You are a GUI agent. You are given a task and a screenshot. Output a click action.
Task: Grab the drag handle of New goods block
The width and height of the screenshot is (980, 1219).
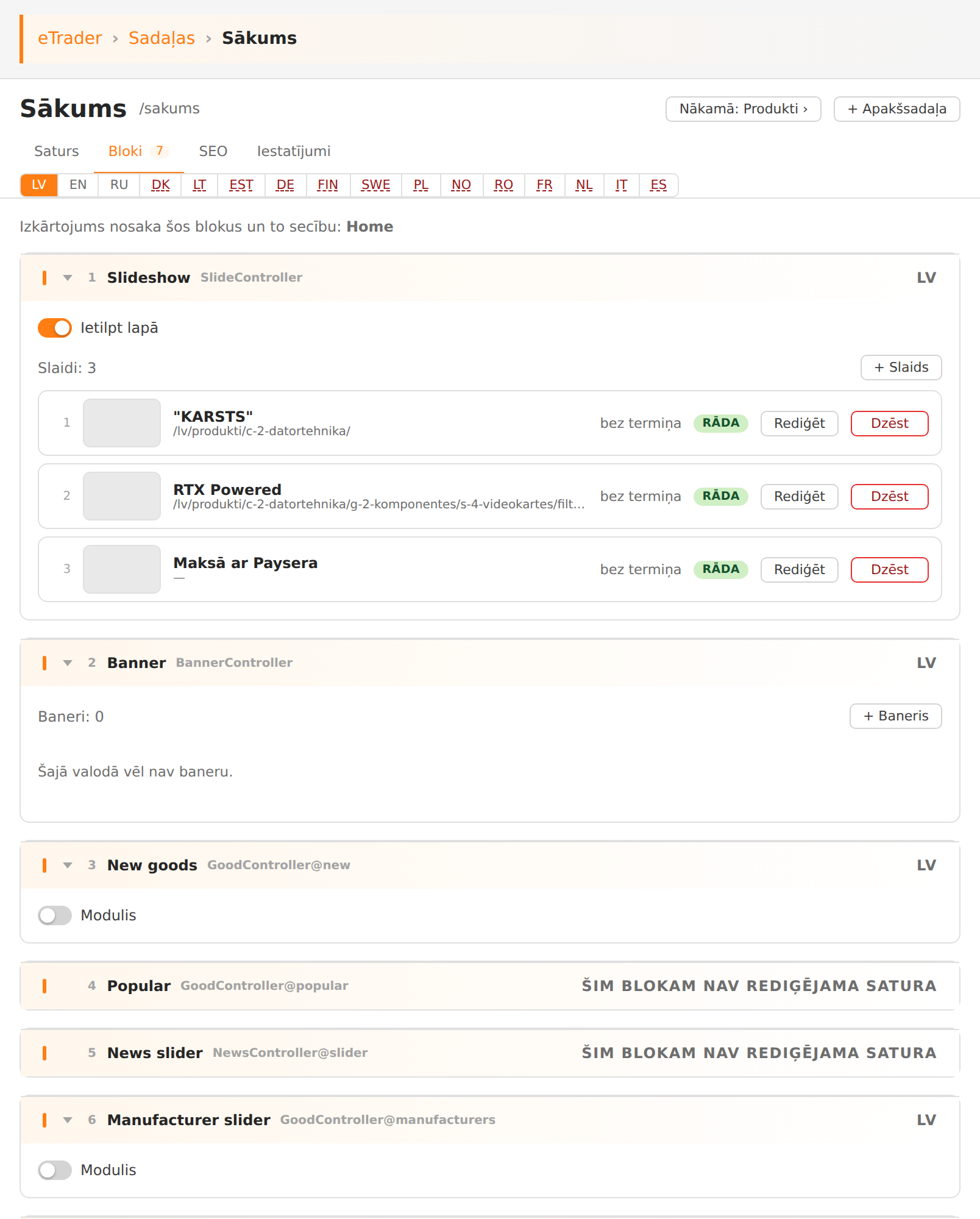[x=44, y=865]
